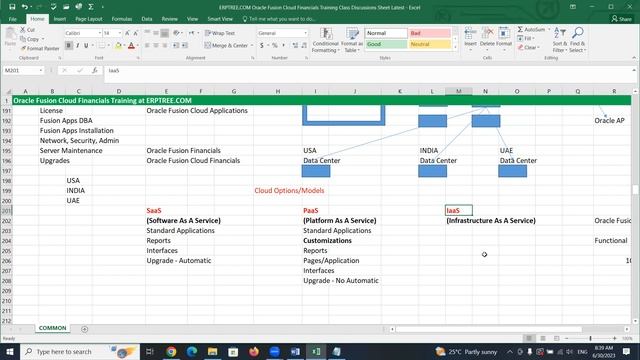
Task: Save the workbook from Quick Access toolbar
Action: coord(12,7)
